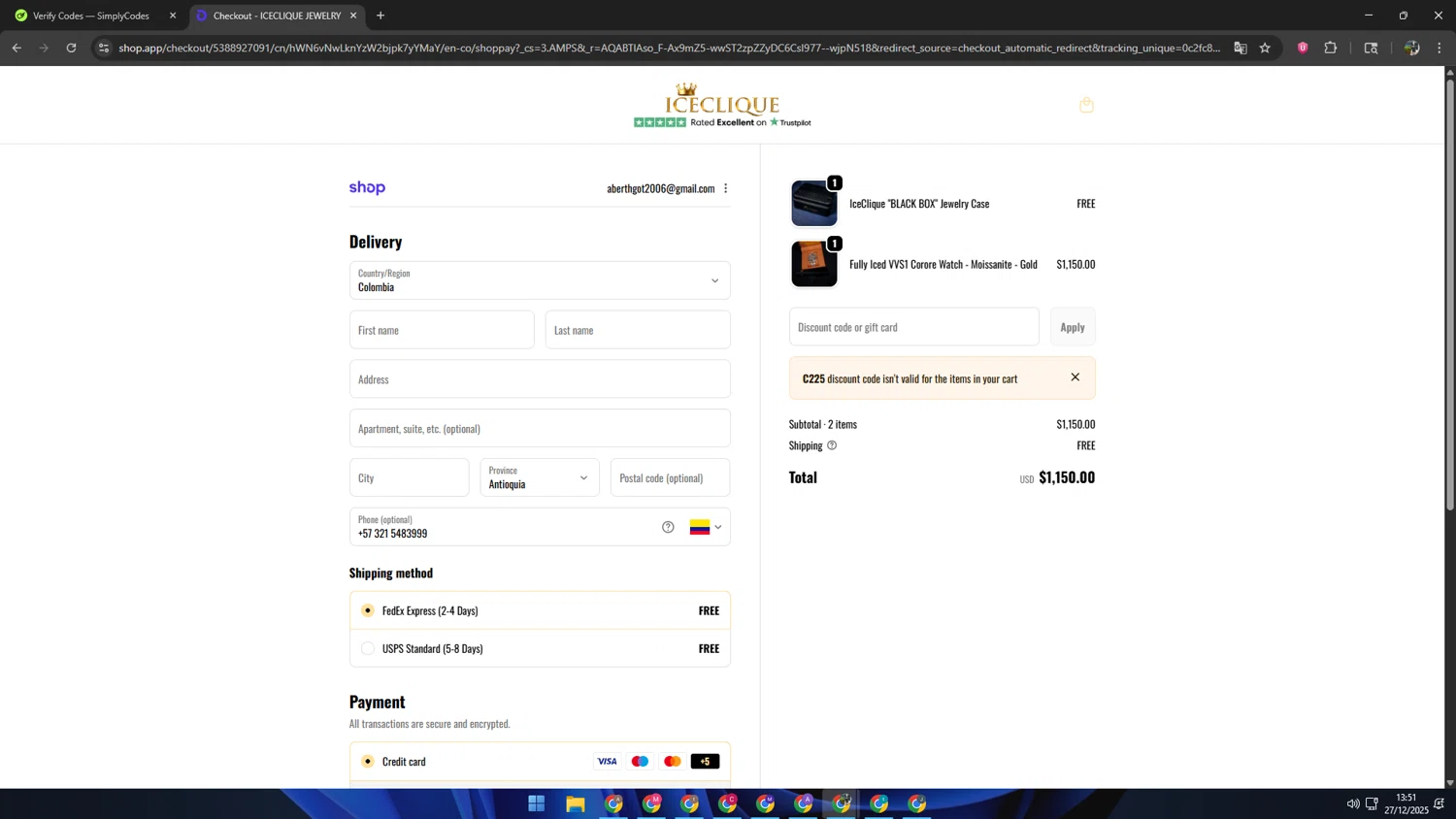The image size is (1456, 819).
Task: Click the Mastercard card logo
Action: click(x=672, y=762)
